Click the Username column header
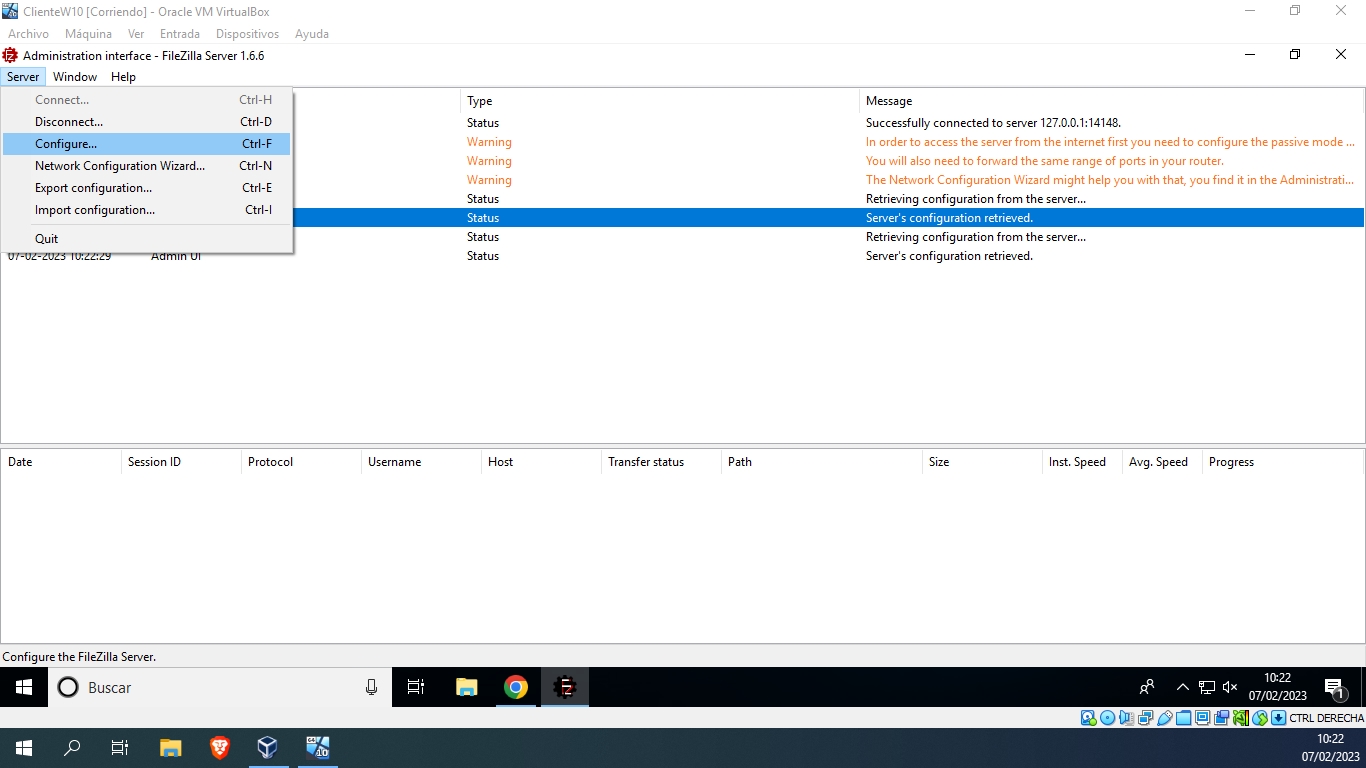The image size is (1366, 768). click(420, 462)
